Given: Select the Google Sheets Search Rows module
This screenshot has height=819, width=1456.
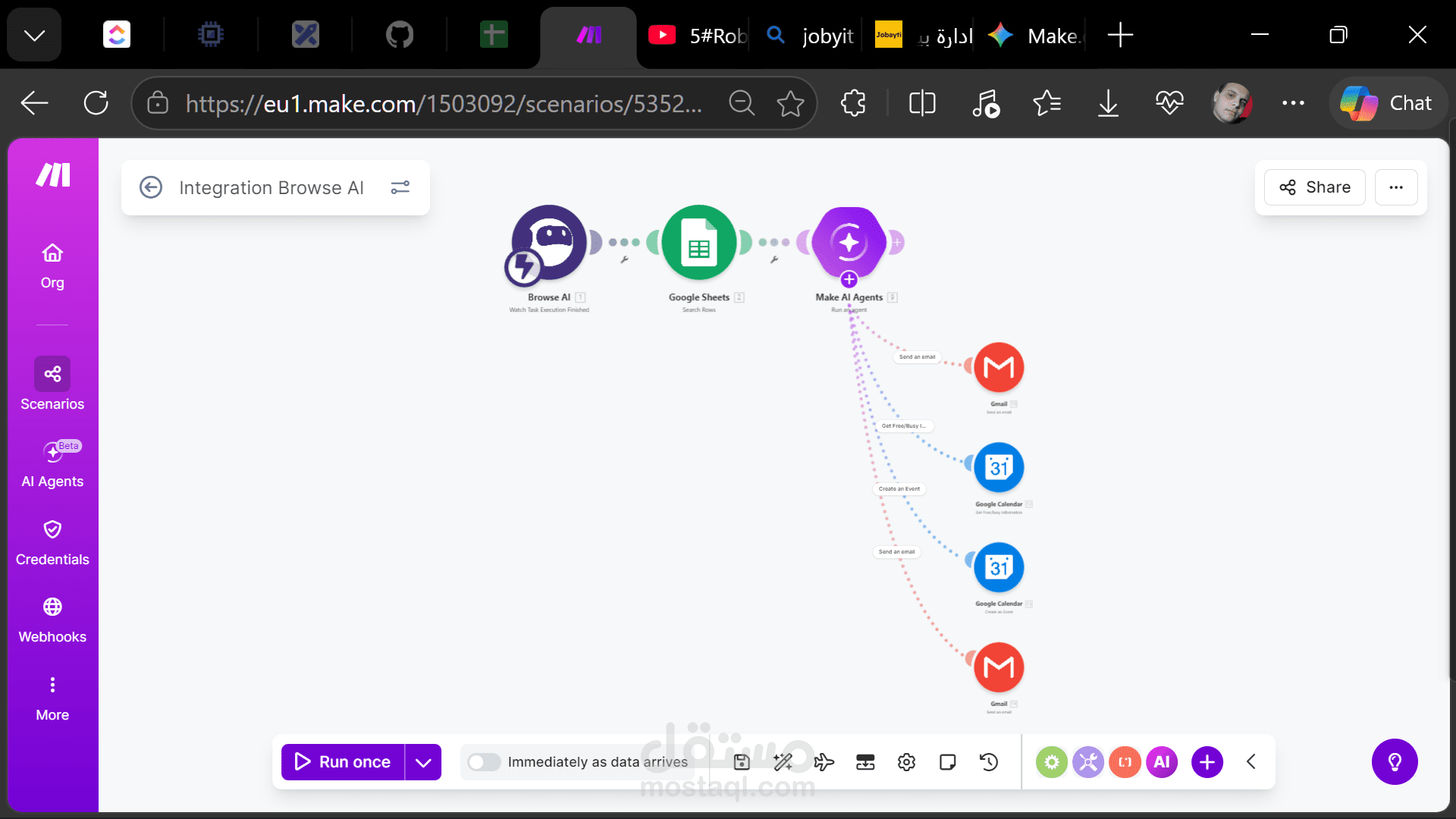Looking at the screenshot, I should coord(699,243).
